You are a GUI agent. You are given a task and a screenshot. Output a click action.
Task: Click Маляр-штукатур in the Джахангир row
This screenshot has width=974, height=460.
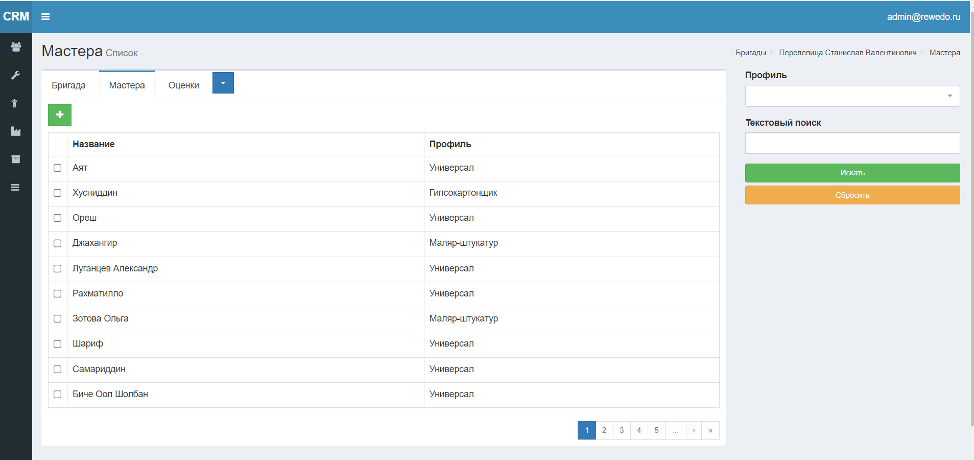[x=463, y=243]
